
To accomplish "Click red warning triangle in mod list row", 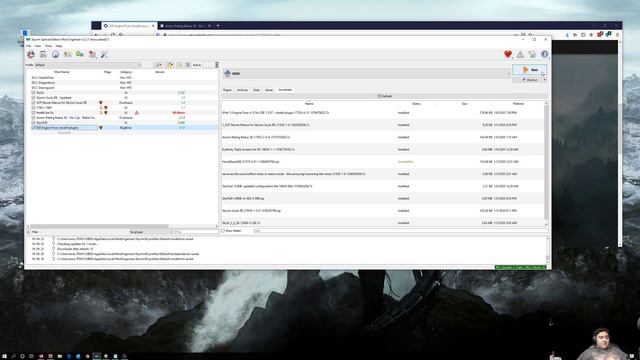I will pos(137,113).
